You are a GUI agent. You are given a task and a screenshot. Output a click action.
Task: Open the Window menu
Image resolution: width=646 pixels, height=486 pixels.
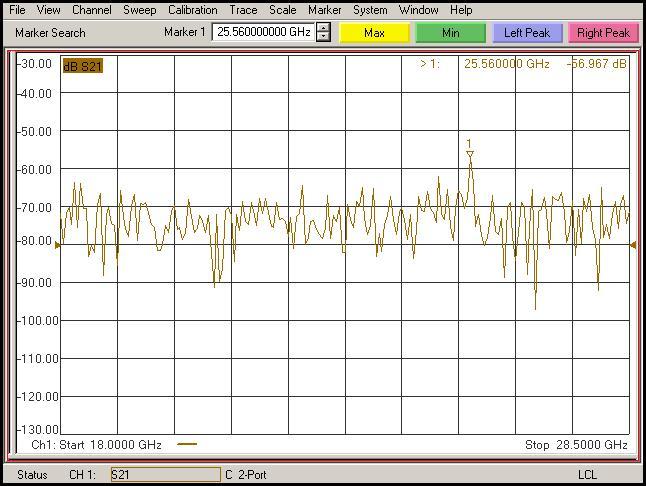pos(418,10)
